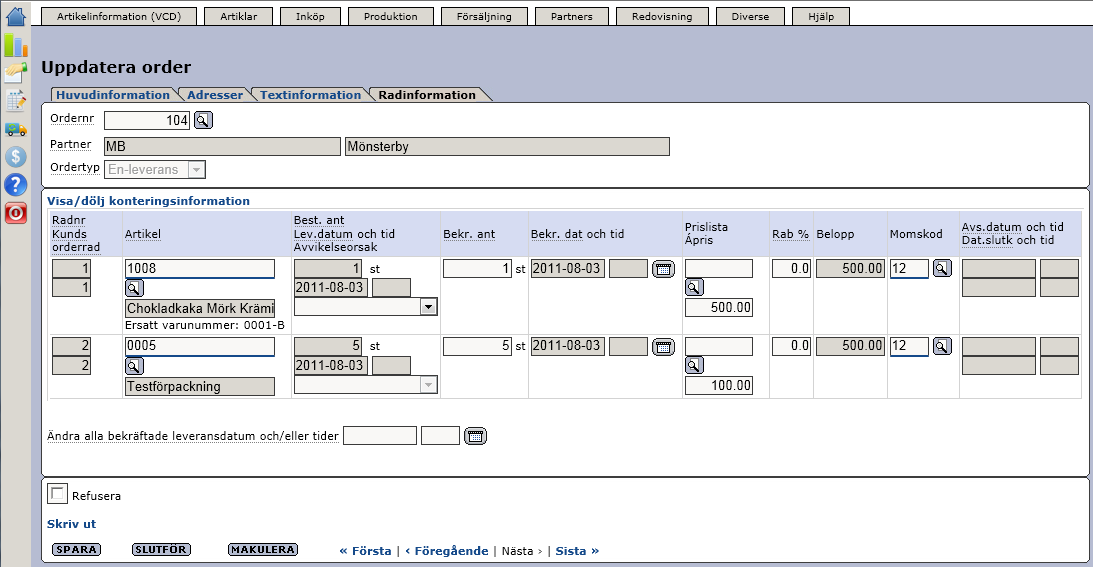Screen dimensions: 1093x567
Task: Click the SPARA button
Action: pyautogui.click(x=77, y=550)
